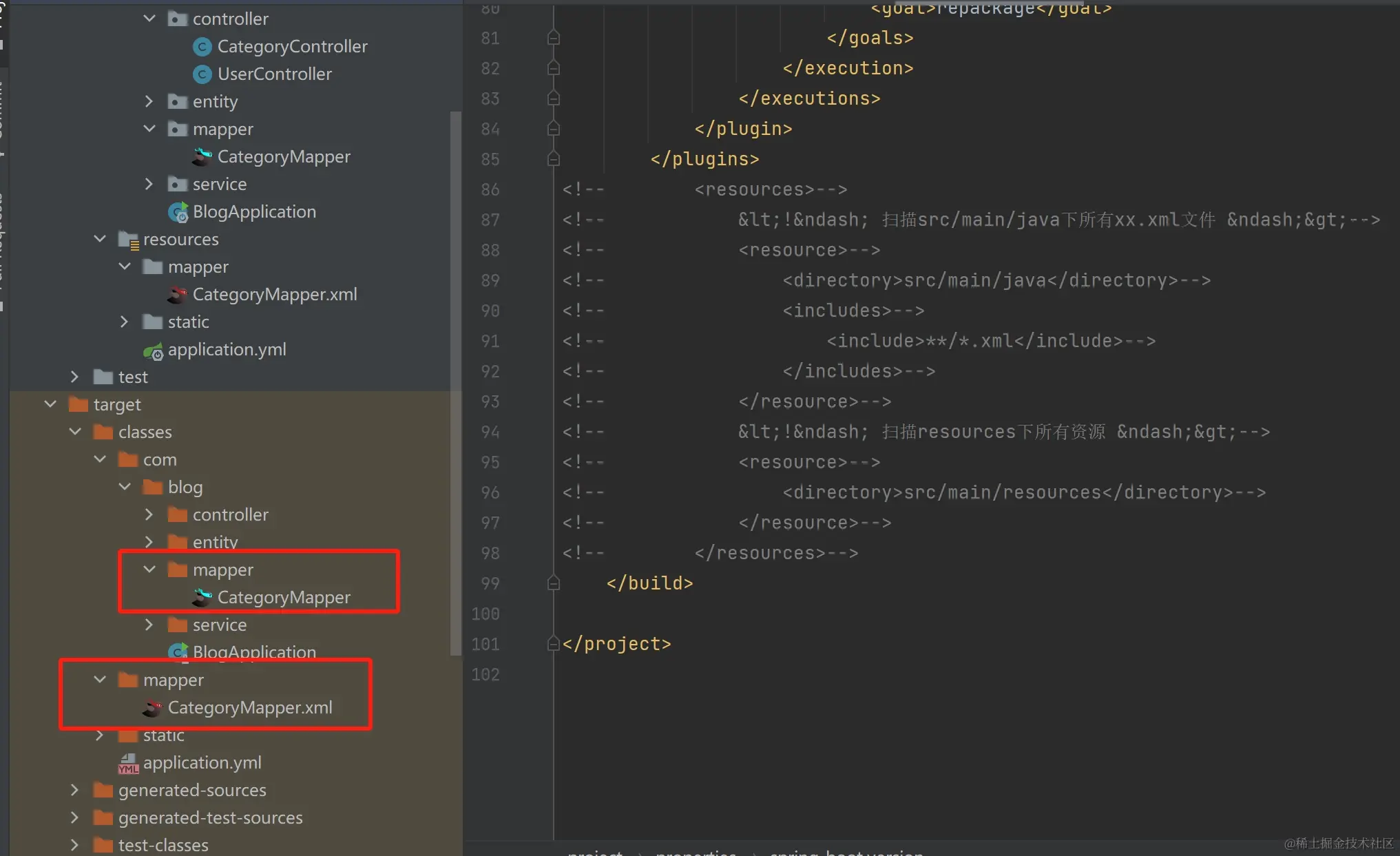Click line number 91 in gutter

tap(490, 341)
